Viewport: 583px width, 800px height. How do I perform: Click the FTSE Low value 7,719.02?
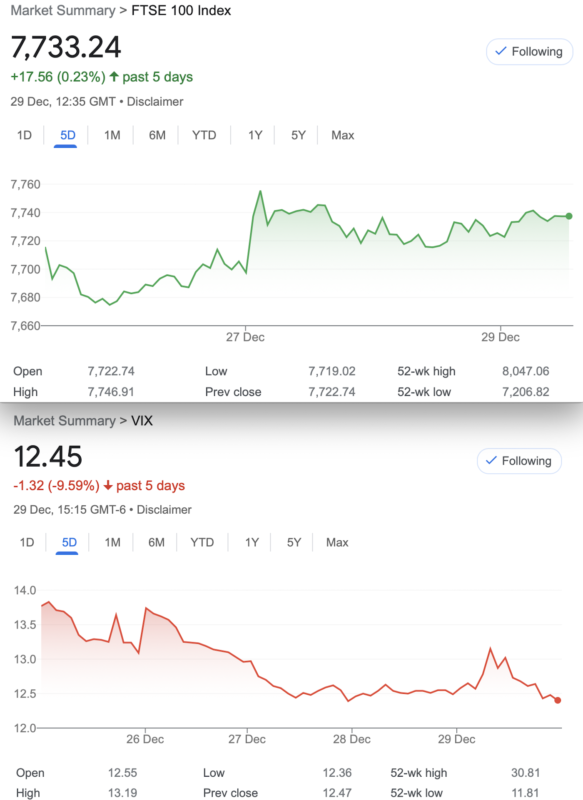coord(332,371)
